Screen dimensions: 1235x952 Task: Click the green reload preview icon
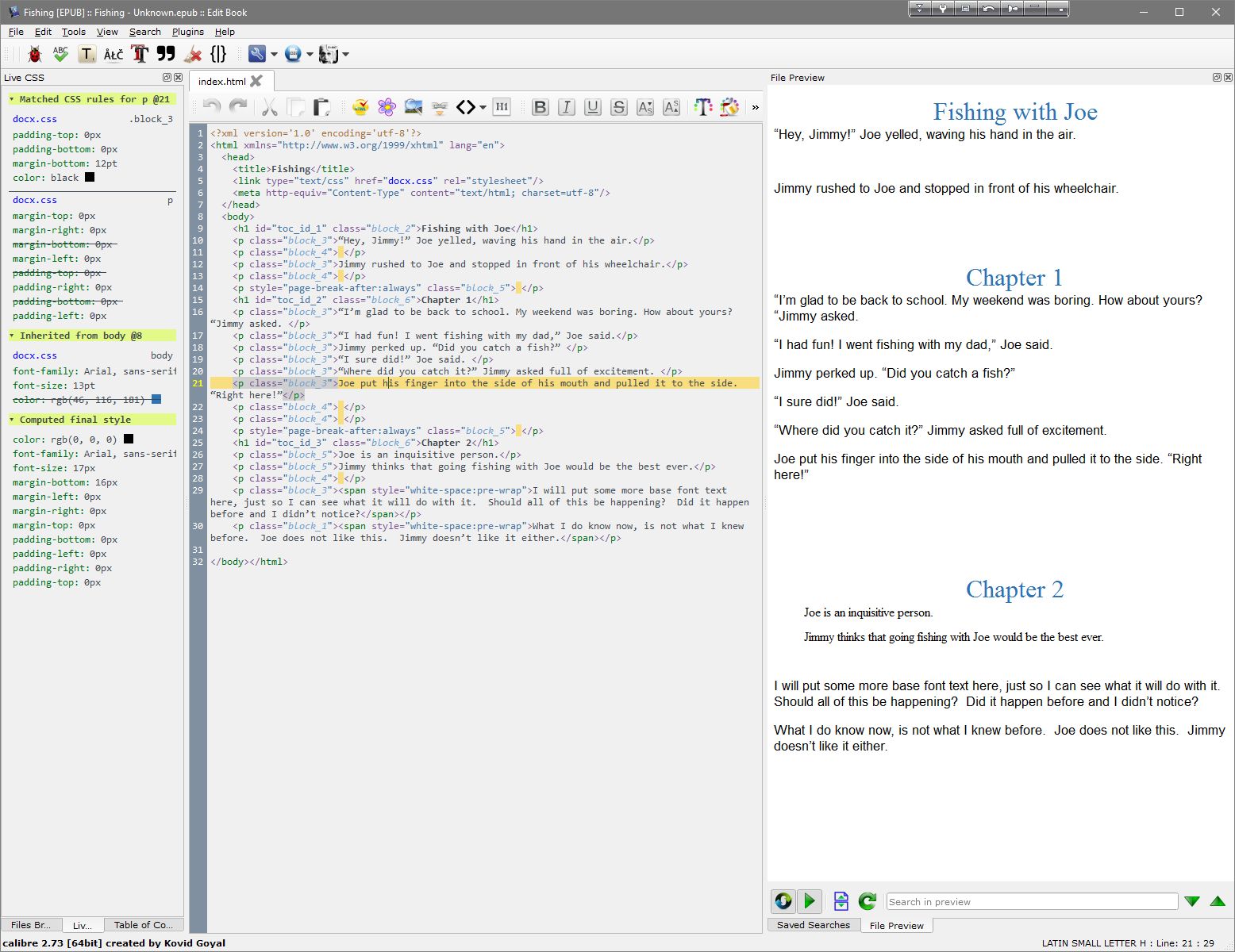[867, 901]
